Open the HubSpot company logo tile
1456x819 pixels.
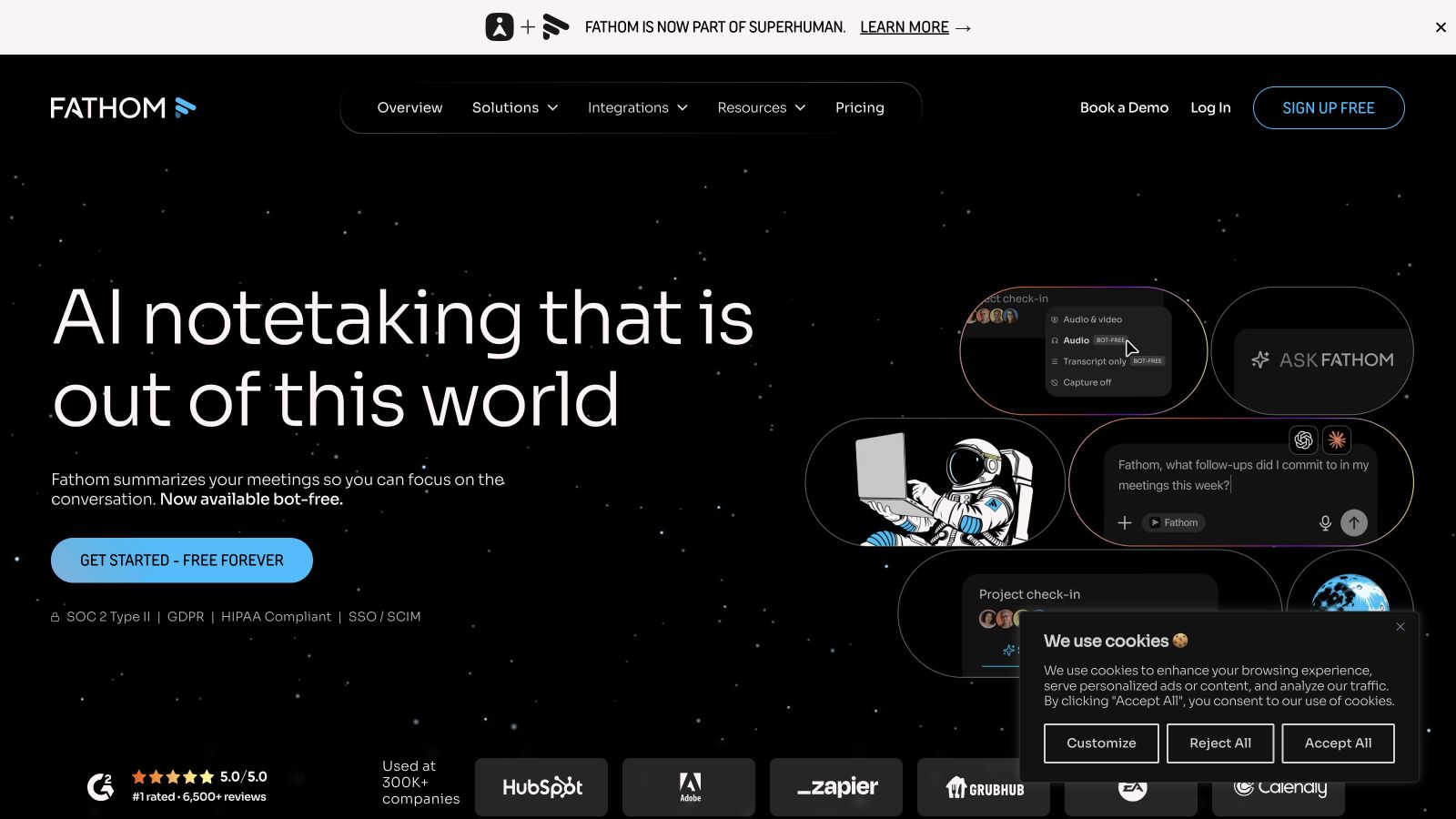(x=541, y=787)
